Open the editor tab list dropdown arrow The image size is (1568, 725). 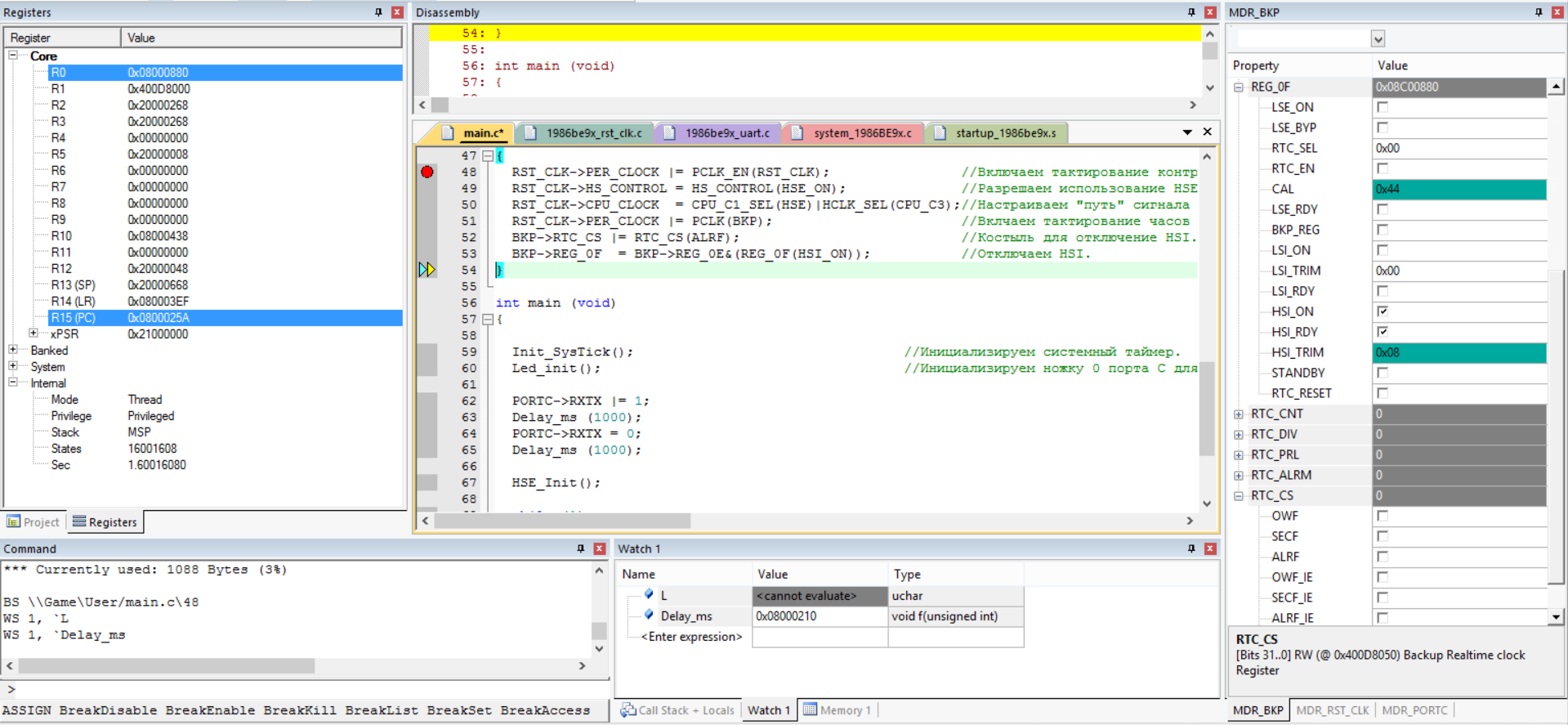[1187, 132]
